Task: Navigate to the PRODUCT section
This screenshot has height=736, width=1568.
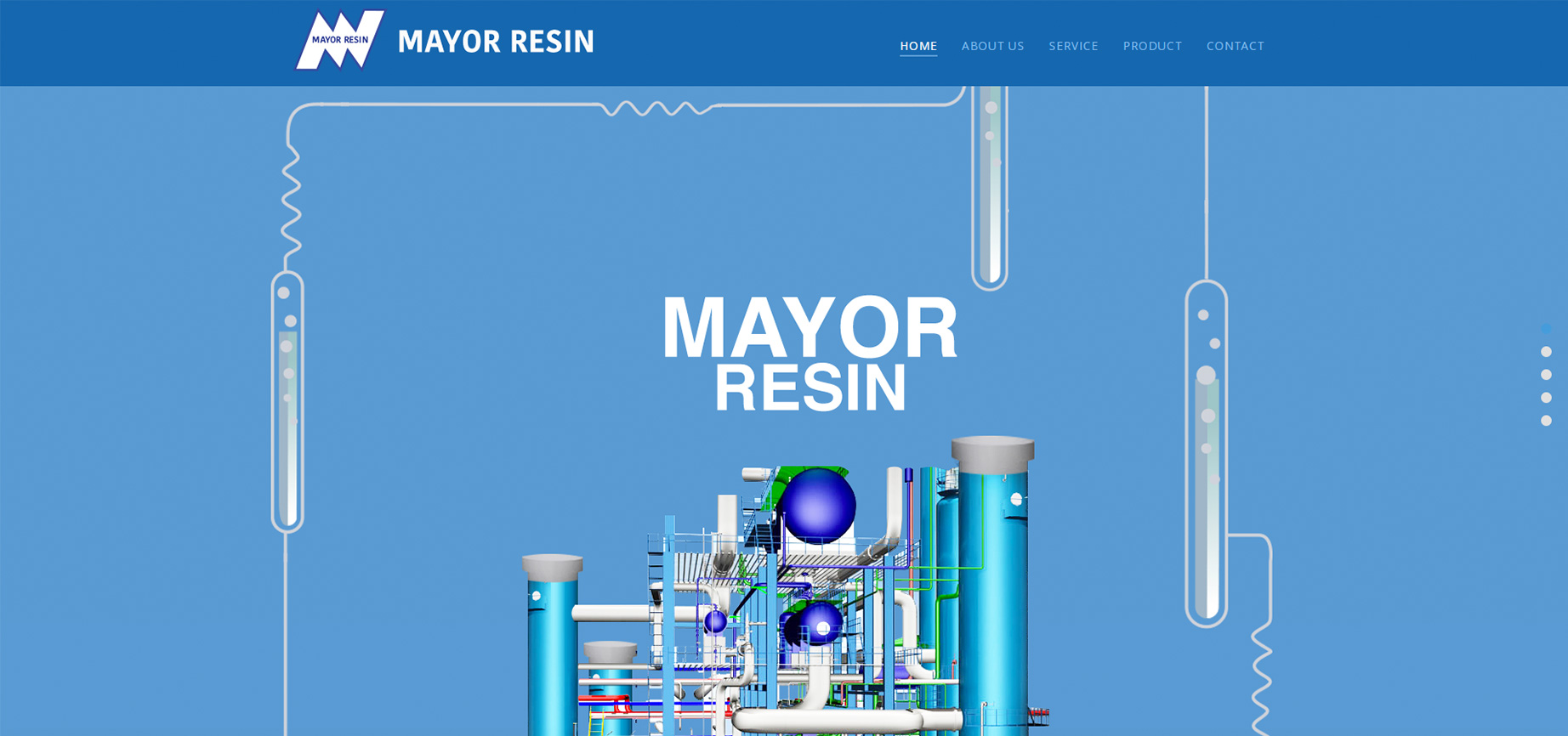Action: 1152,46
